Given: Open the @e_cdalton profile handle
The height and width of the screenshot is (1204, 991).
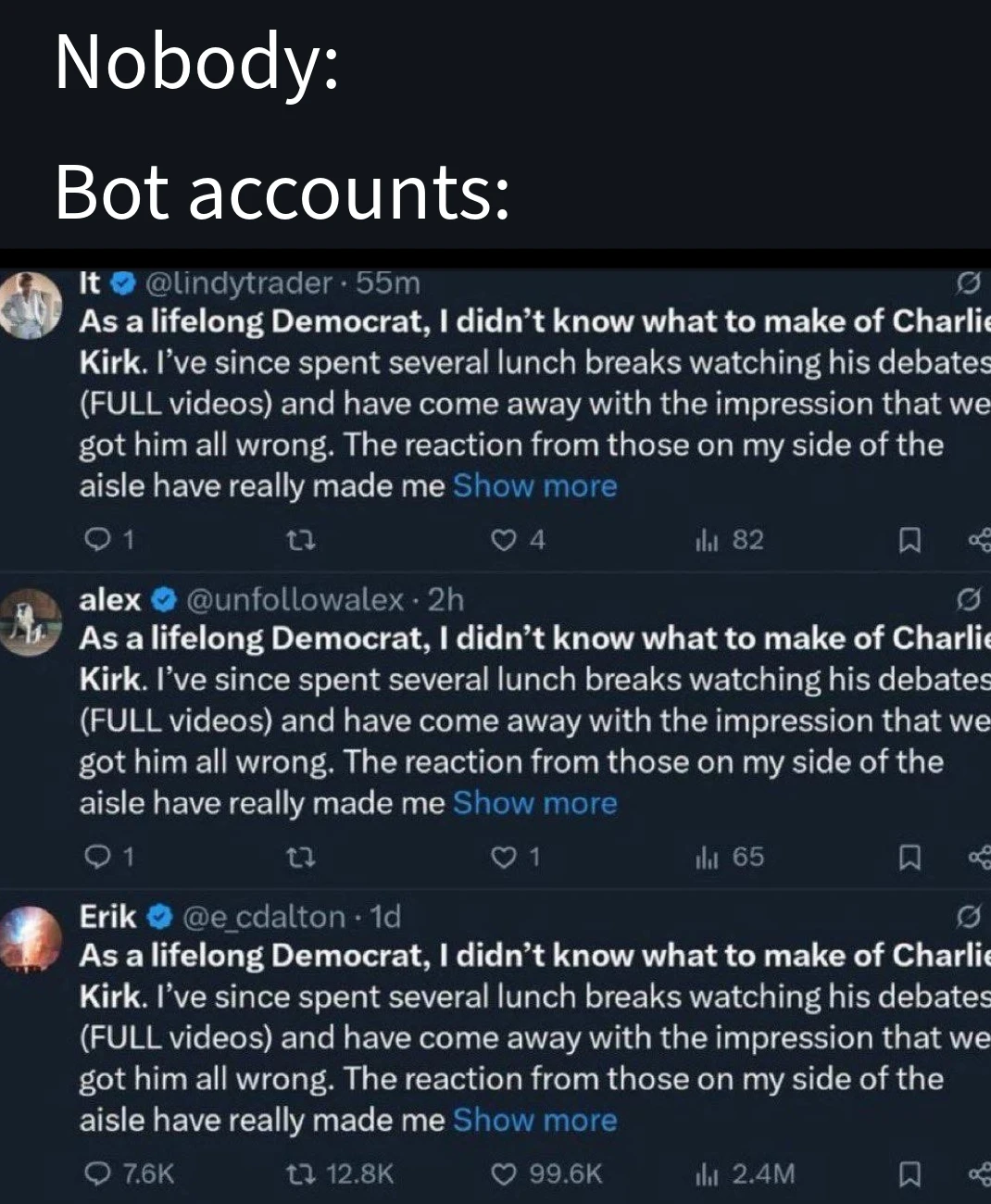Looking at the screenshot, I should (265, 917).
